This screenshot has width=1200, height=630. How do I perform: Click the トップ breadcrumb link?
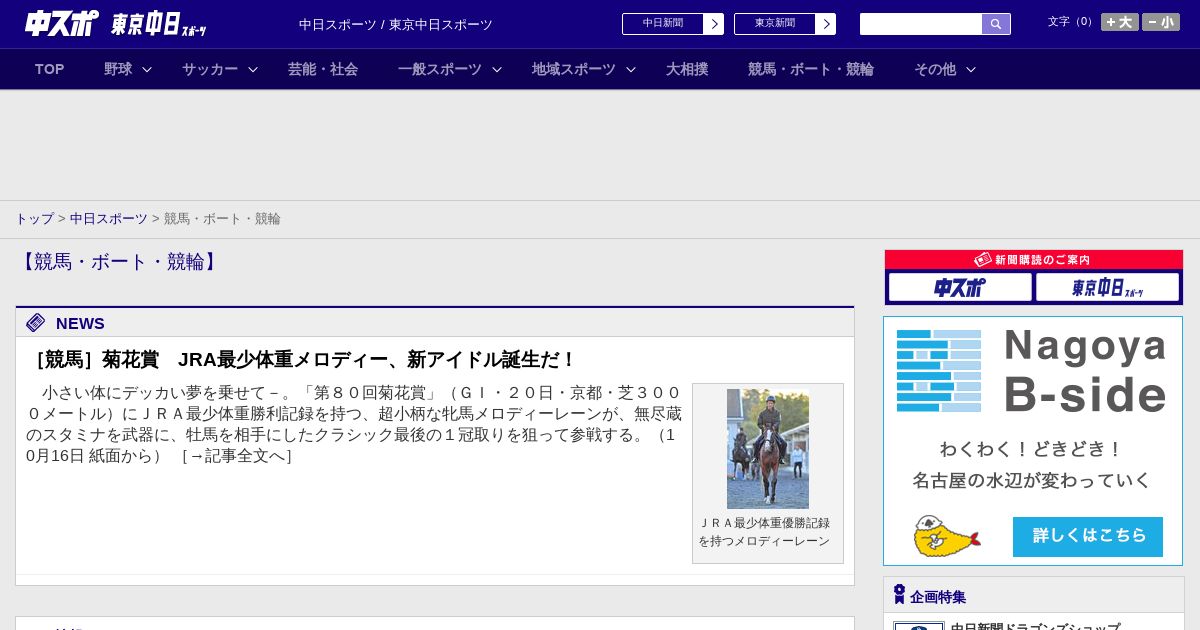tap(34, 218)
